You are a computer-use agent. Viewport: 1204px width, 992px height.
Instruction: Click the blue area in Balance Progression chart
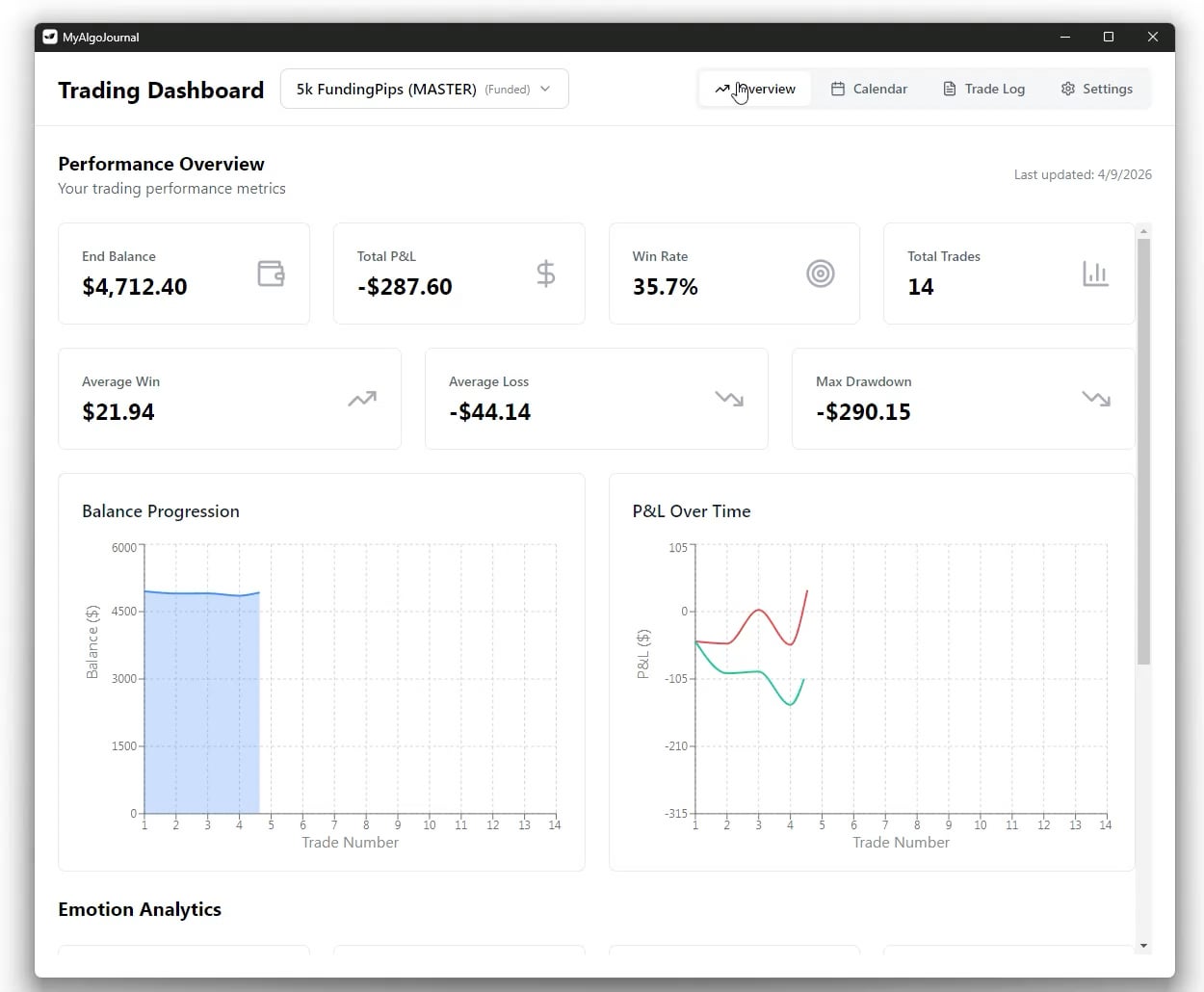(202, 703)
